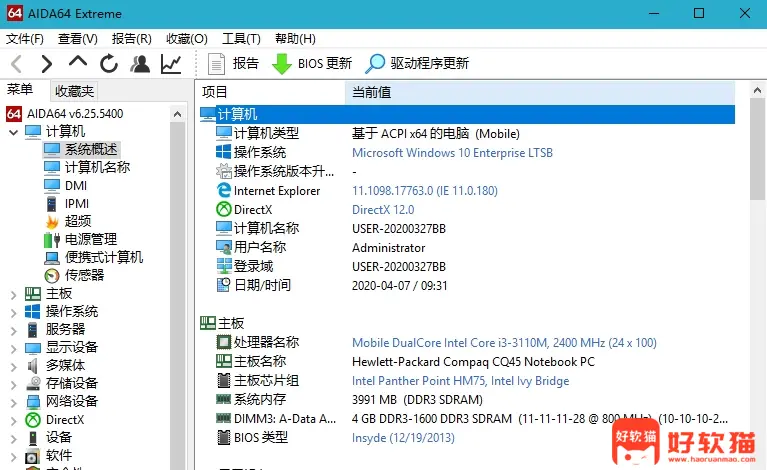The width and height of the screenshot is (767, 470).
Task: Click the 用户名称 user icon
Action: click(224, 247)
